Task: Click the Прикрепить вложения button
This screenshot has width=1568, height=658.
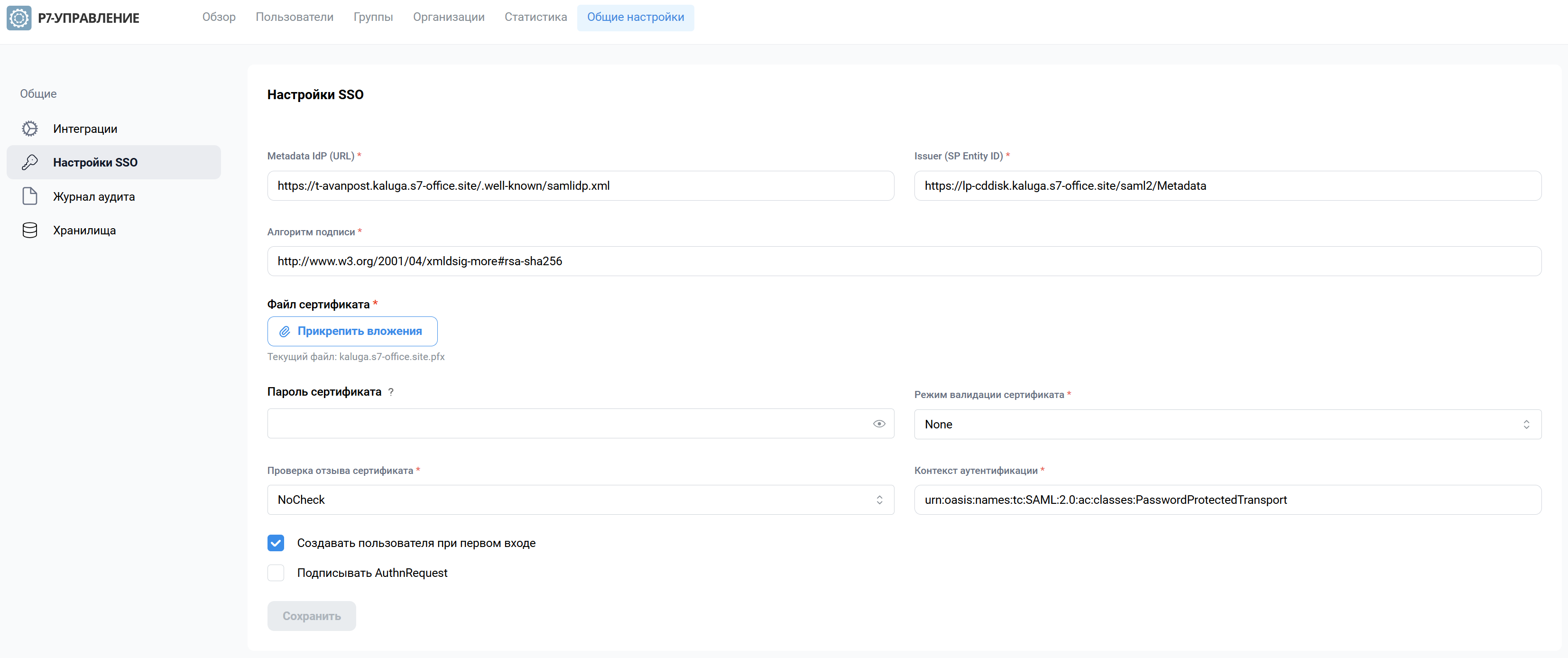Action: pos(352,331)
